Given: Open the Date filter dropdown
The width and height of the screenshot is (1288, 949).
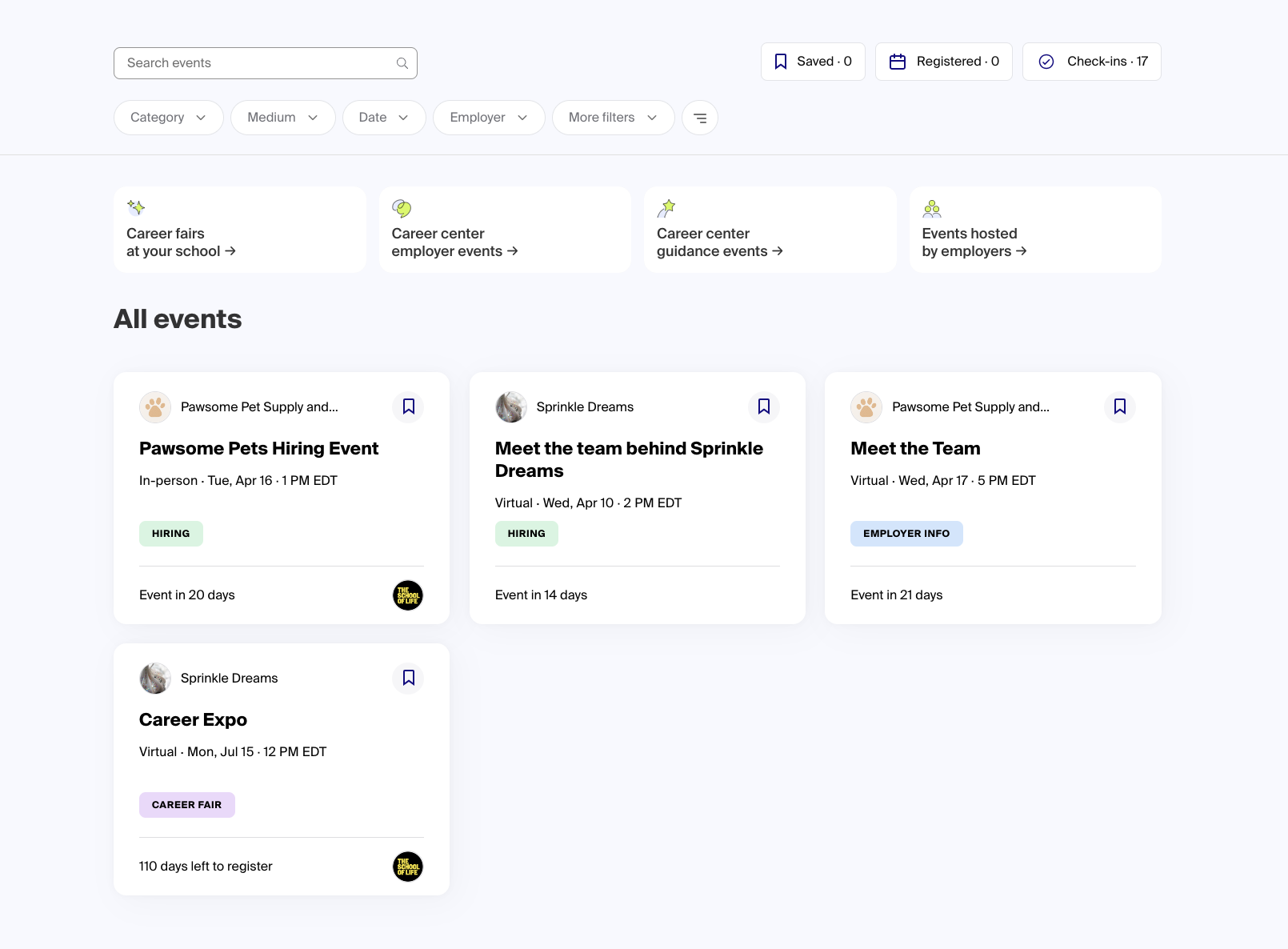Looking at the screenshot, I should 383,118.
